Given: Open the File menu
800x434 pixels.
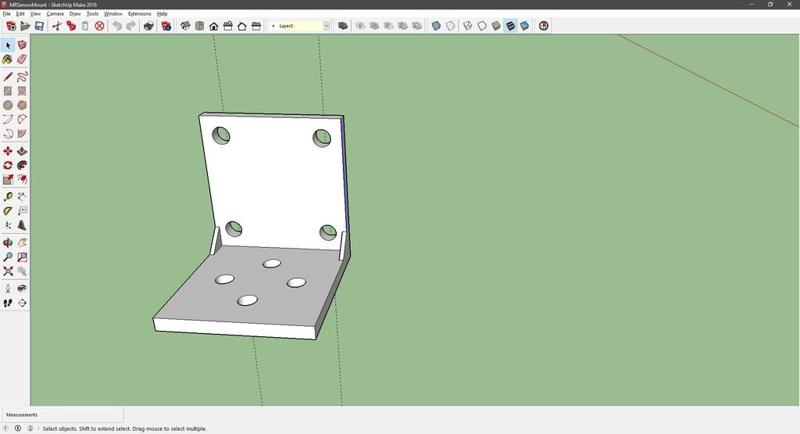Looking at the screenshot, I should (x=7, y=14).
